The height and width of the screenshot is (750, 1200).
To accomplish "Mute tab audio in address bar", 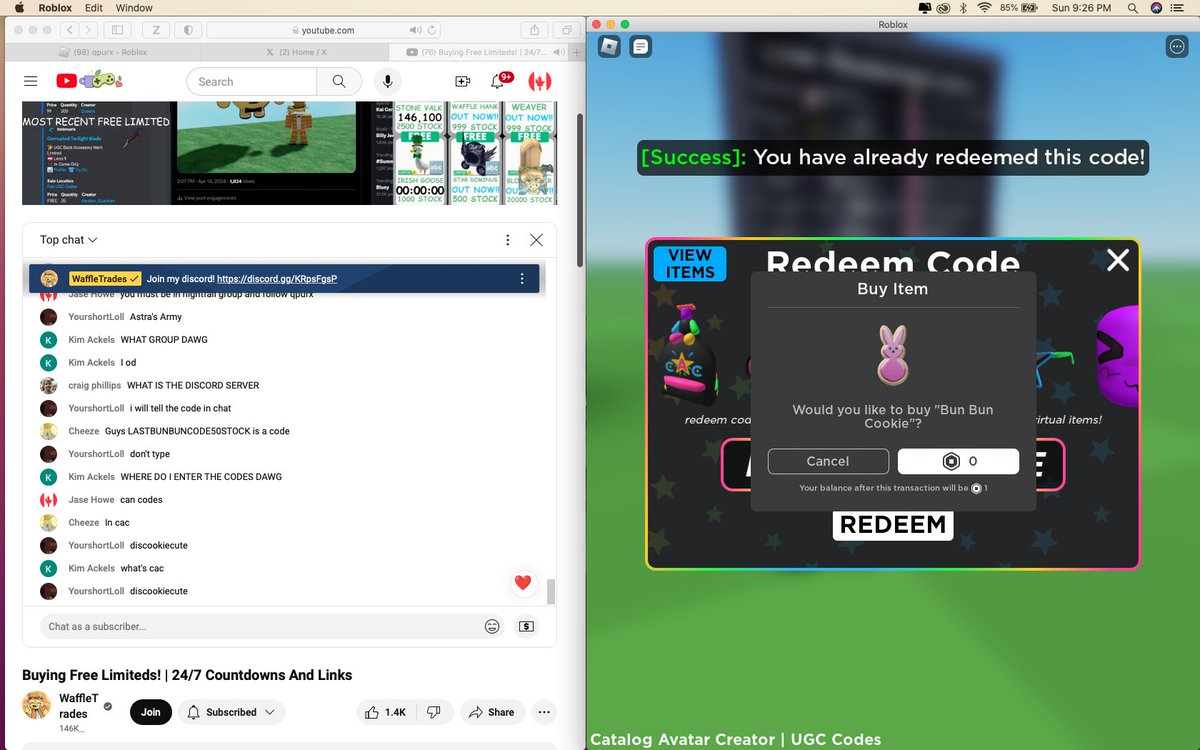I will (x=417, y=30).
